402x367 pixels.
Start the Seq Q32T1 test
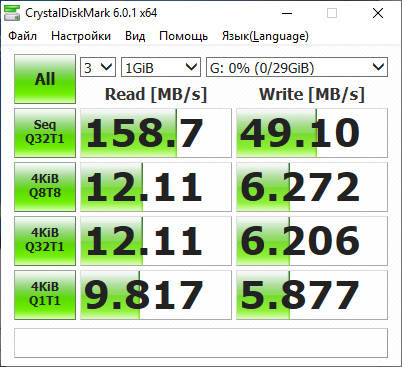[x=45, y=133]
